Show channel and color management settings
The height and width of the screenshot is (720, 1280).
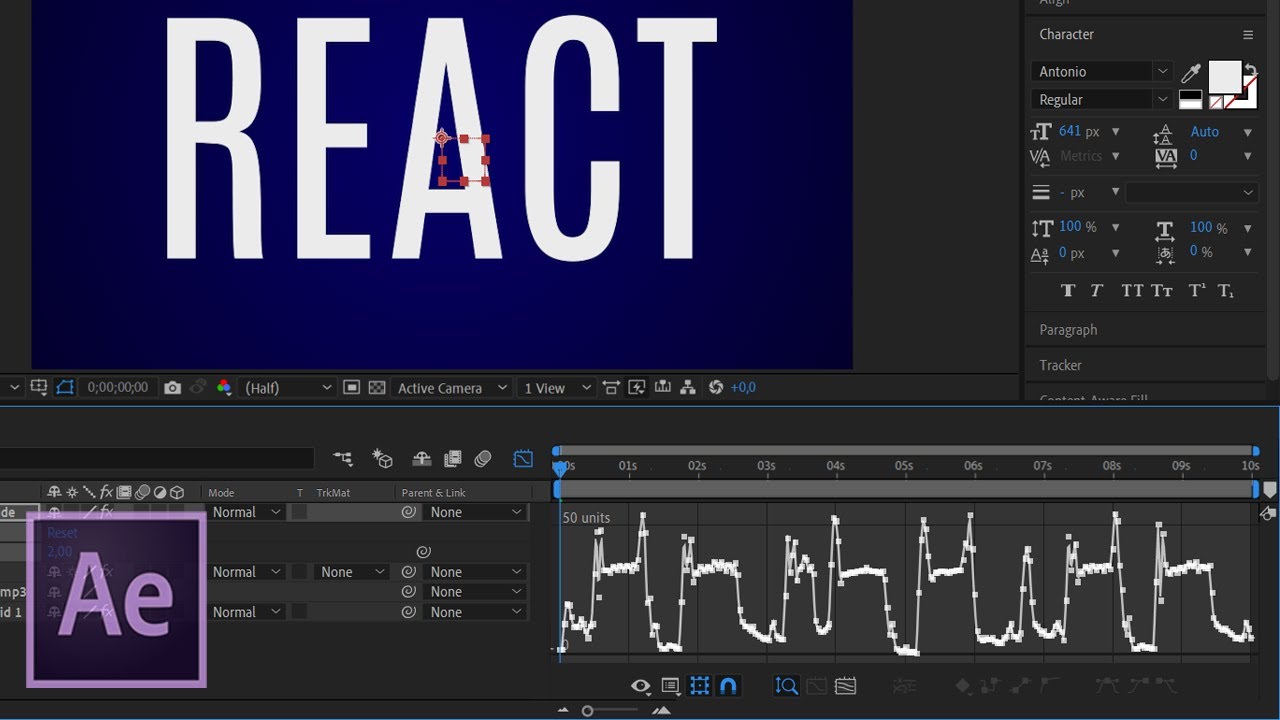[224, 387]
